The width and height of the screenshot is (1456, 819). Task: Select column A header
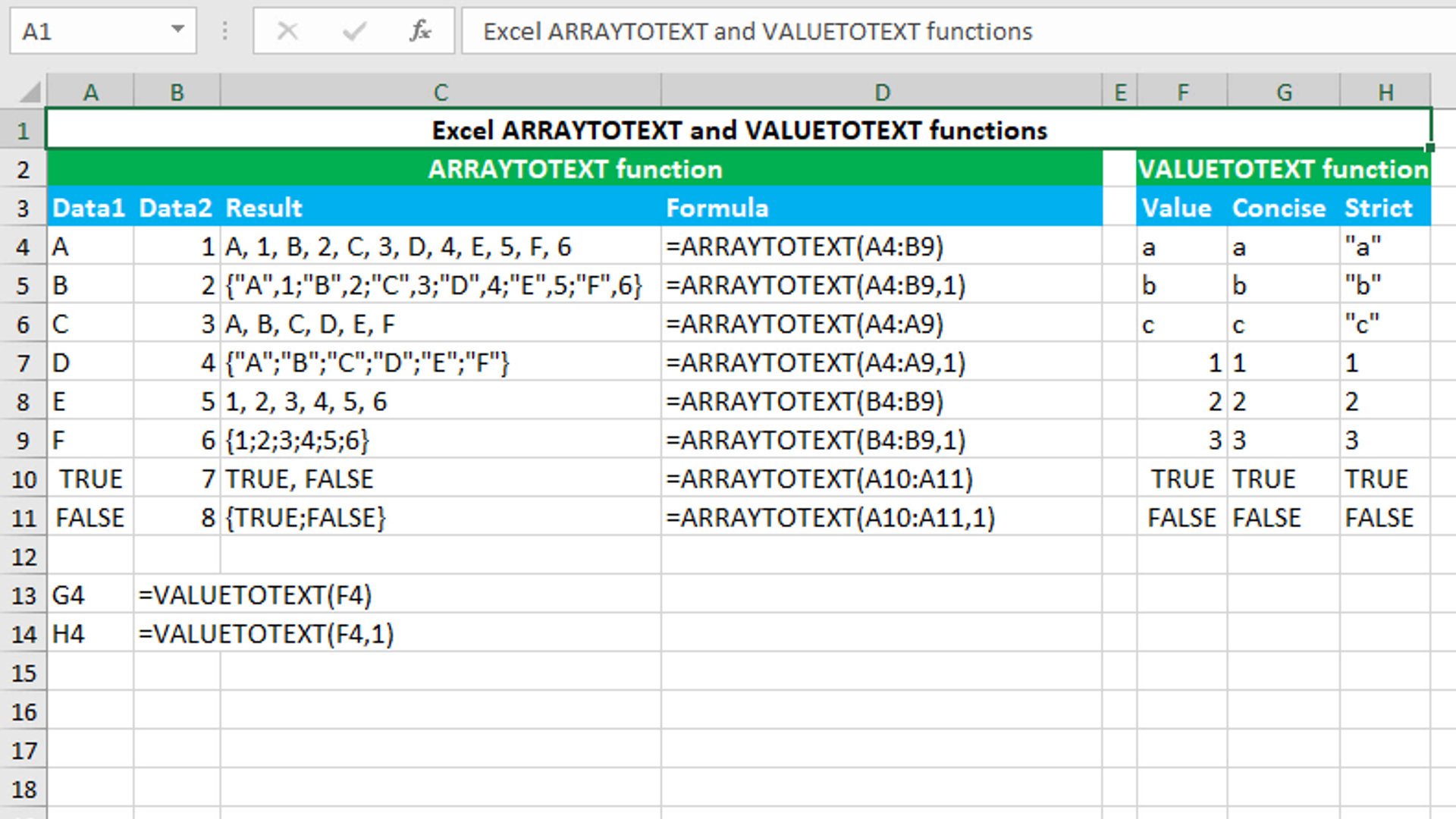pyautogui.click(x=90, y=93)
